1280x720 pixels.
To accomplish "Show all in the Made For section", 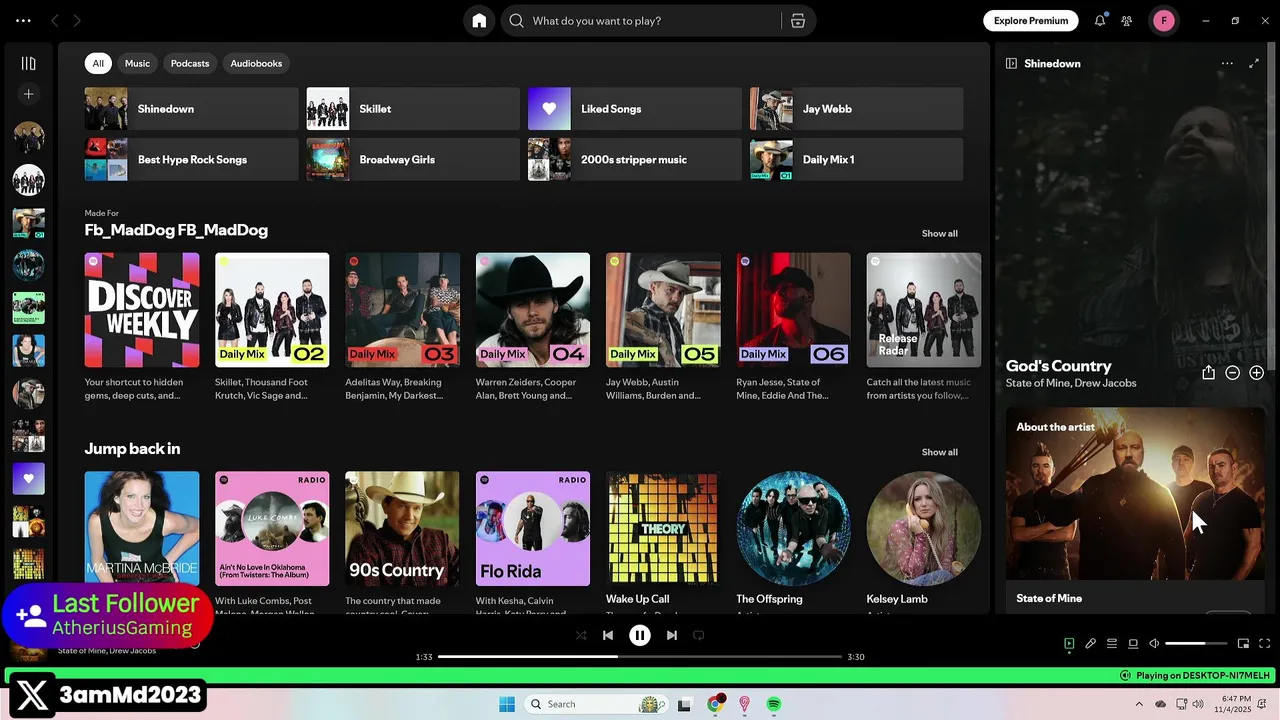I will [x=939, y=233].
